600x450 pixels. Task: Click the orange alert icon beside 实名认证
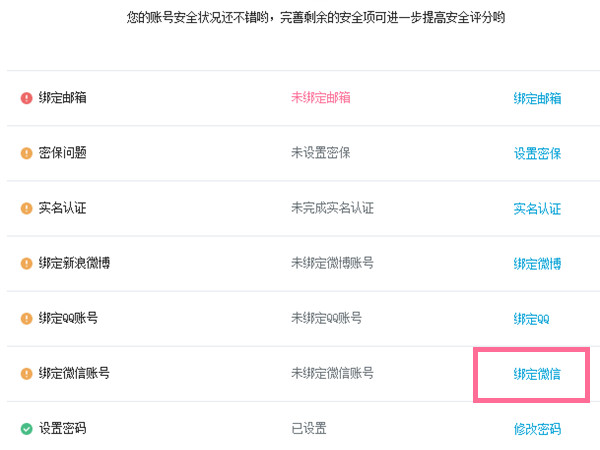(x=26, y=208)
